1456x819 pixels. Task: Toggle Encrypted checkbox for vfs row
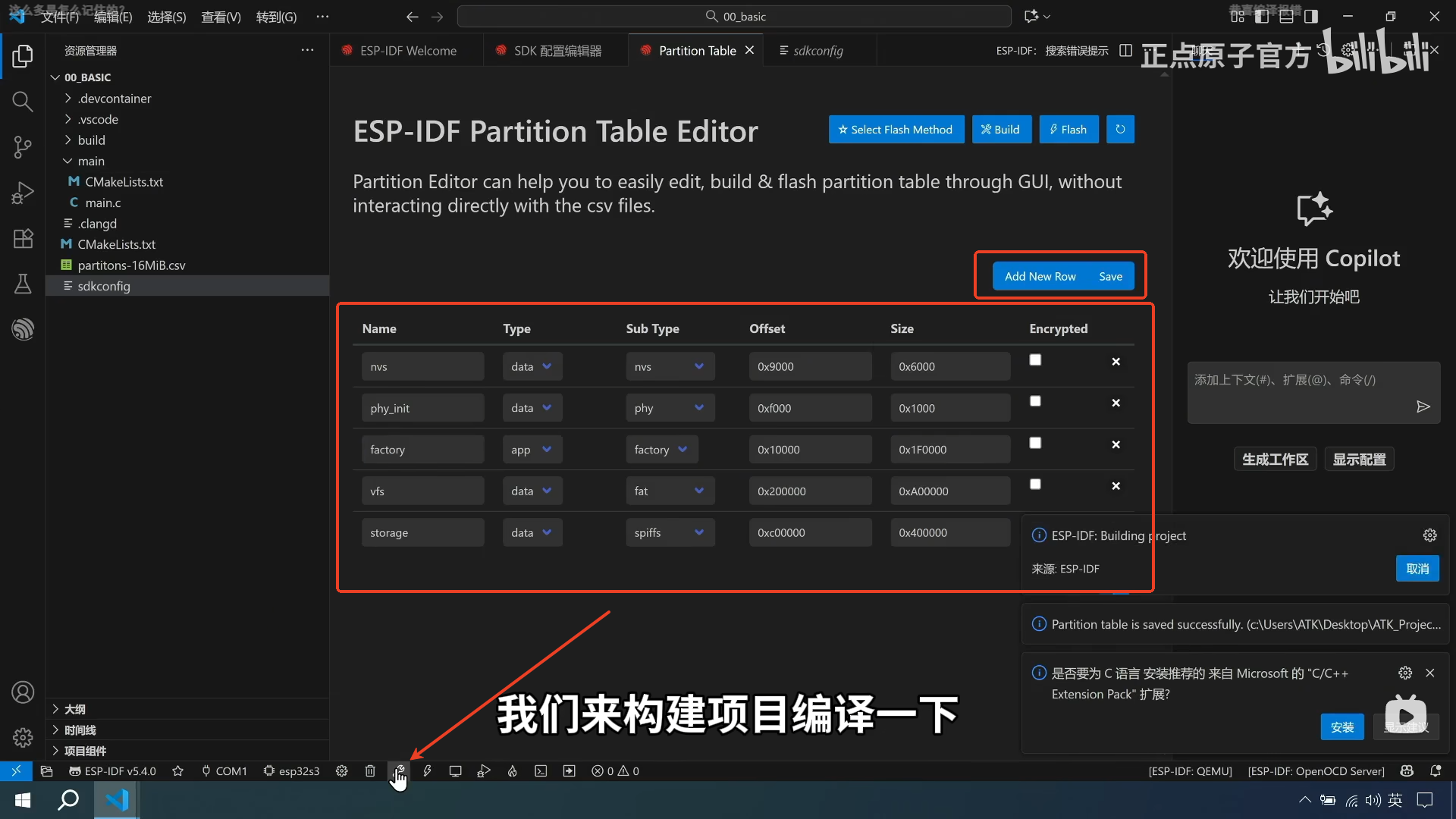pyautogui.click(x=1035, y=484)
